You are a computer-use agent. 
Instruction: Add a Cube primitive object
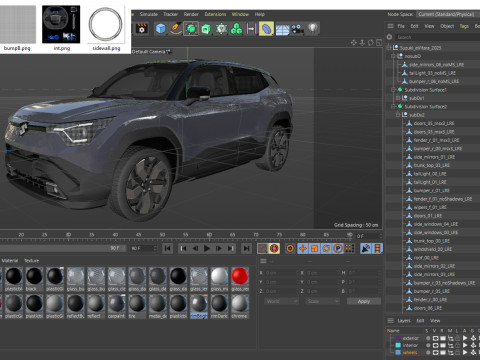161,29
